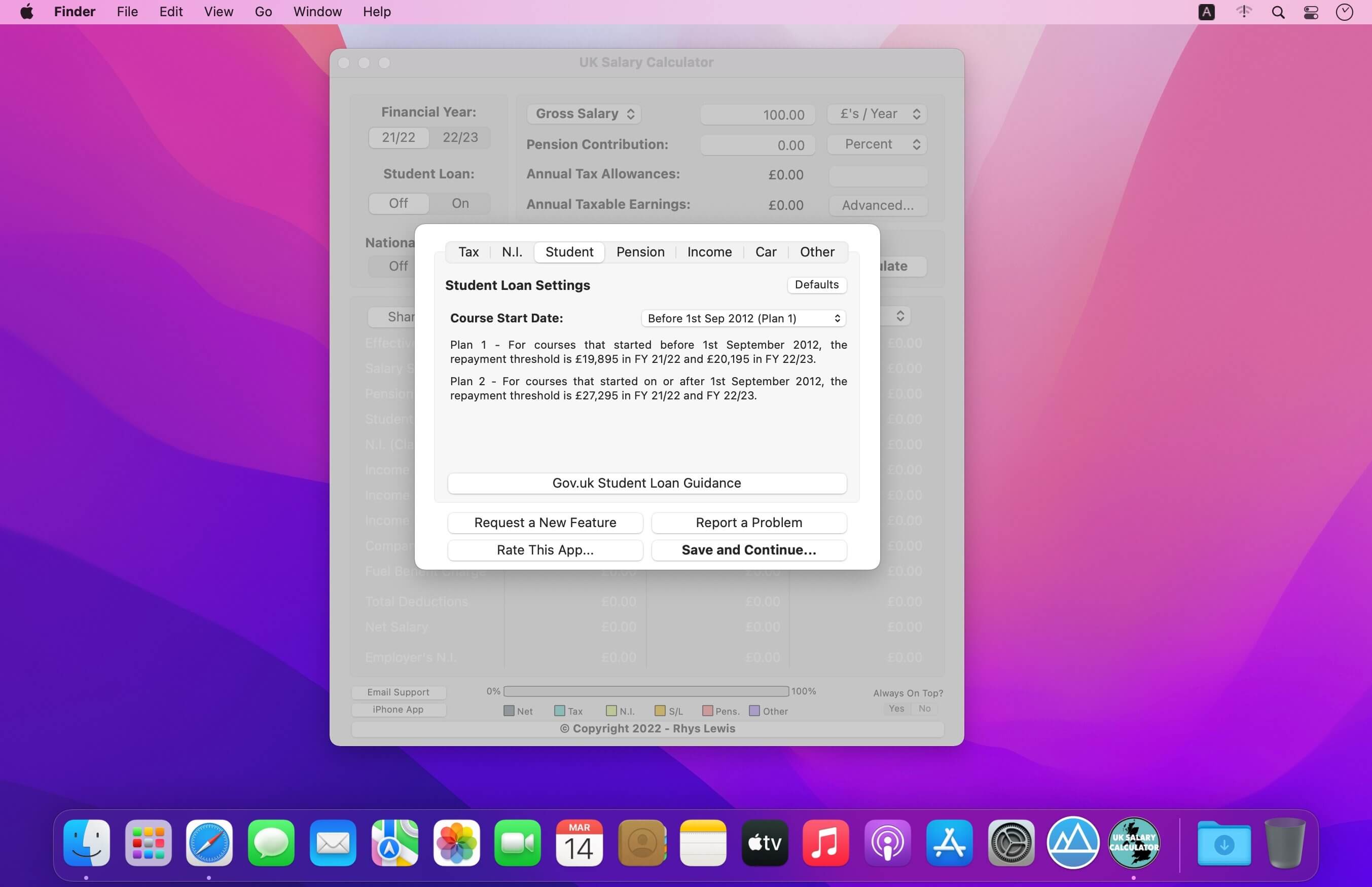Switch to the Income tab
The height and width of the screenshot is (887, 1372).
[709, 252]
